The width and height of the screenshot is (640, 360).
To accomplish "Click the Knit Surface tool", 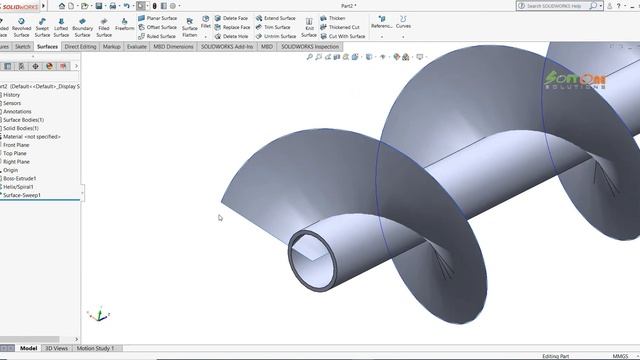I will coord(309,27).
